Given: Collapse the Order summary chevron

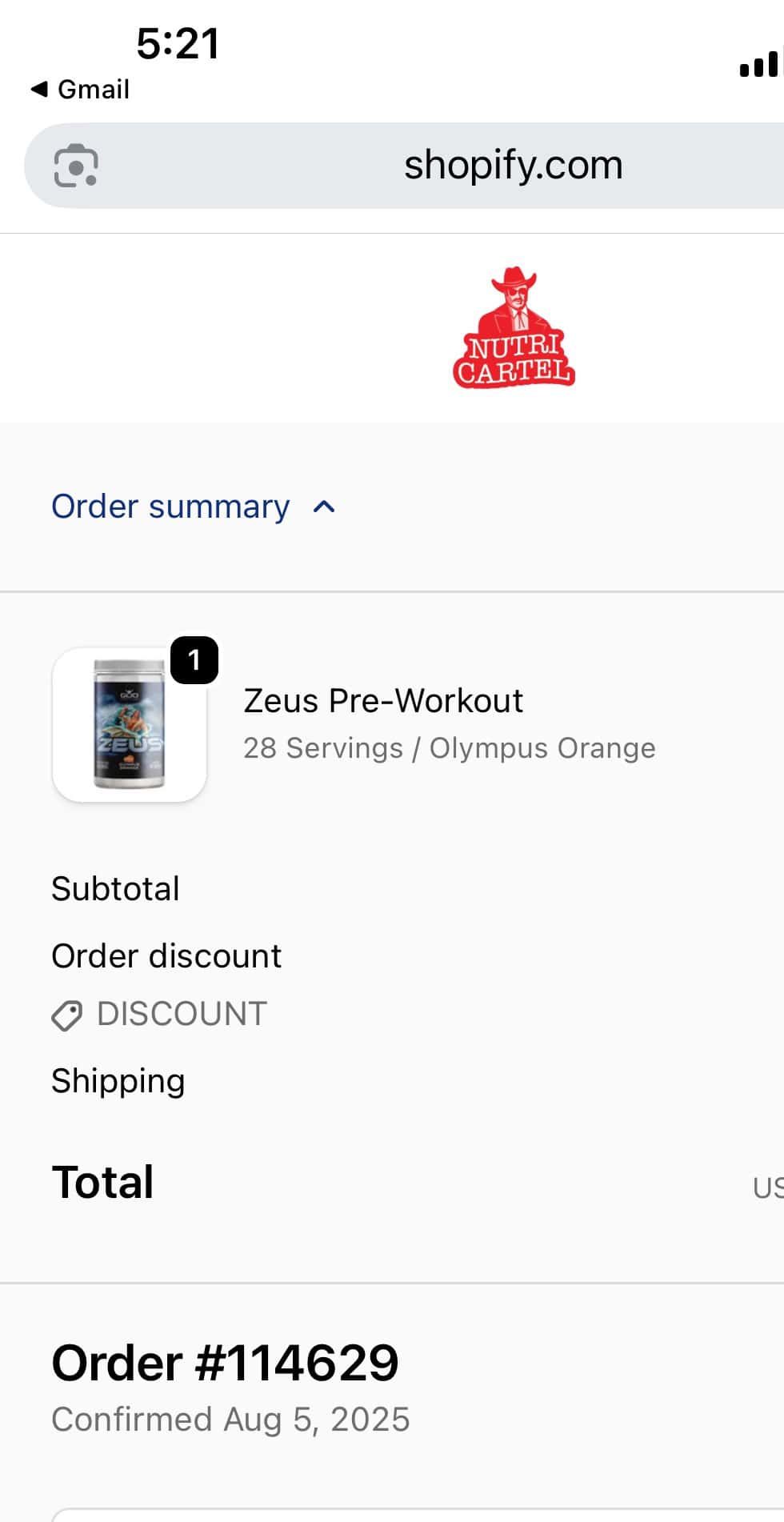Looking at the screenshot, I should [324, 507].
